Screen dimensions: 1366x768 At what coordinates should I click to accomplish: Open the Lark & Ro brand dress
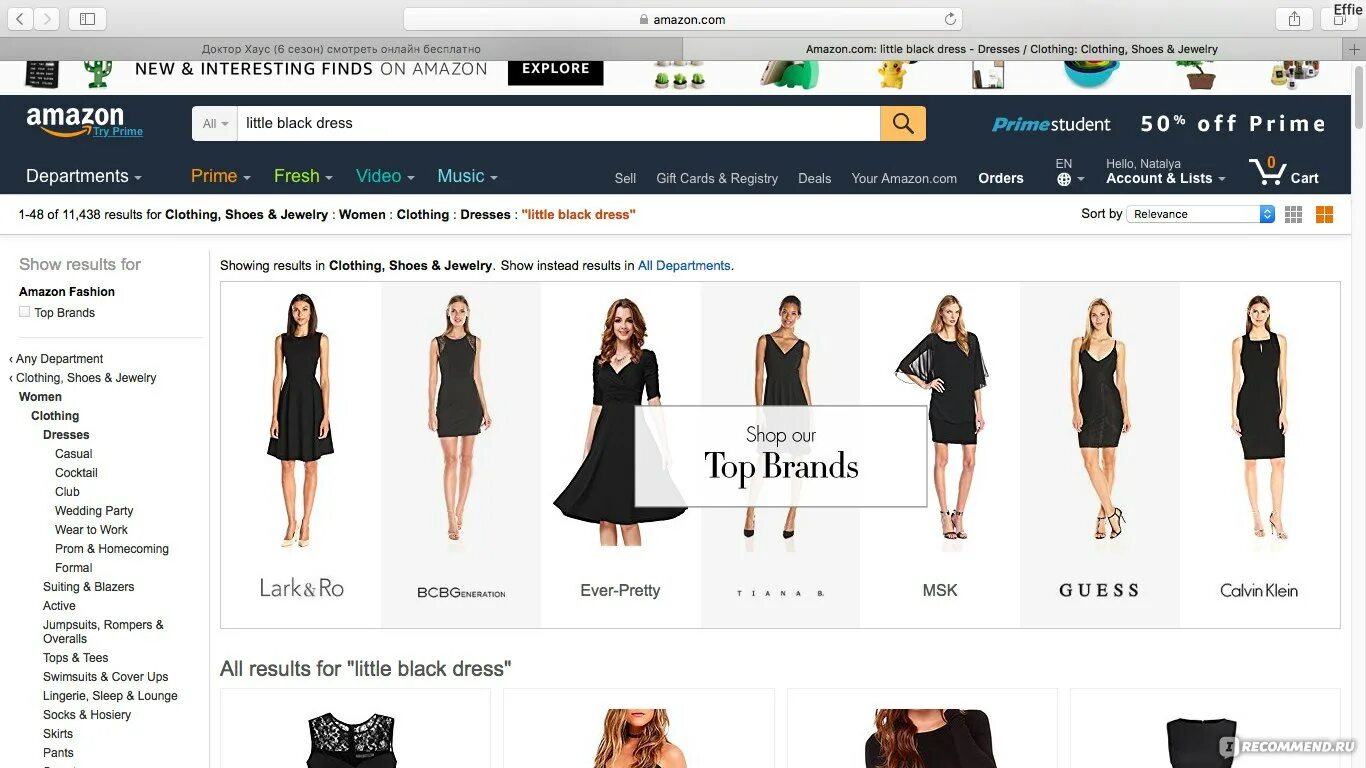point(301,455)
